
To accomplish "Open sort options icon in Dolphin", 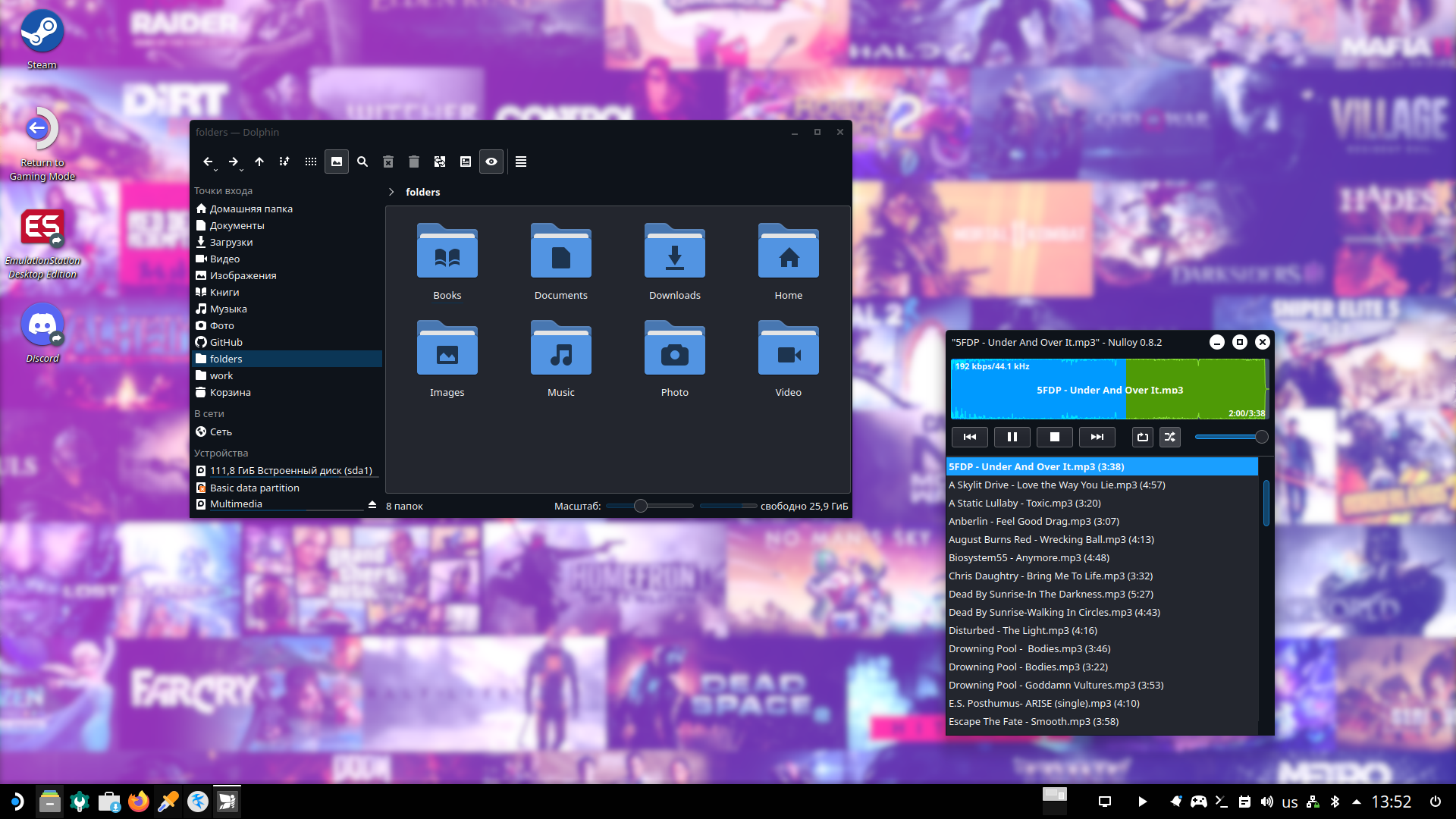I will [284, 162].
